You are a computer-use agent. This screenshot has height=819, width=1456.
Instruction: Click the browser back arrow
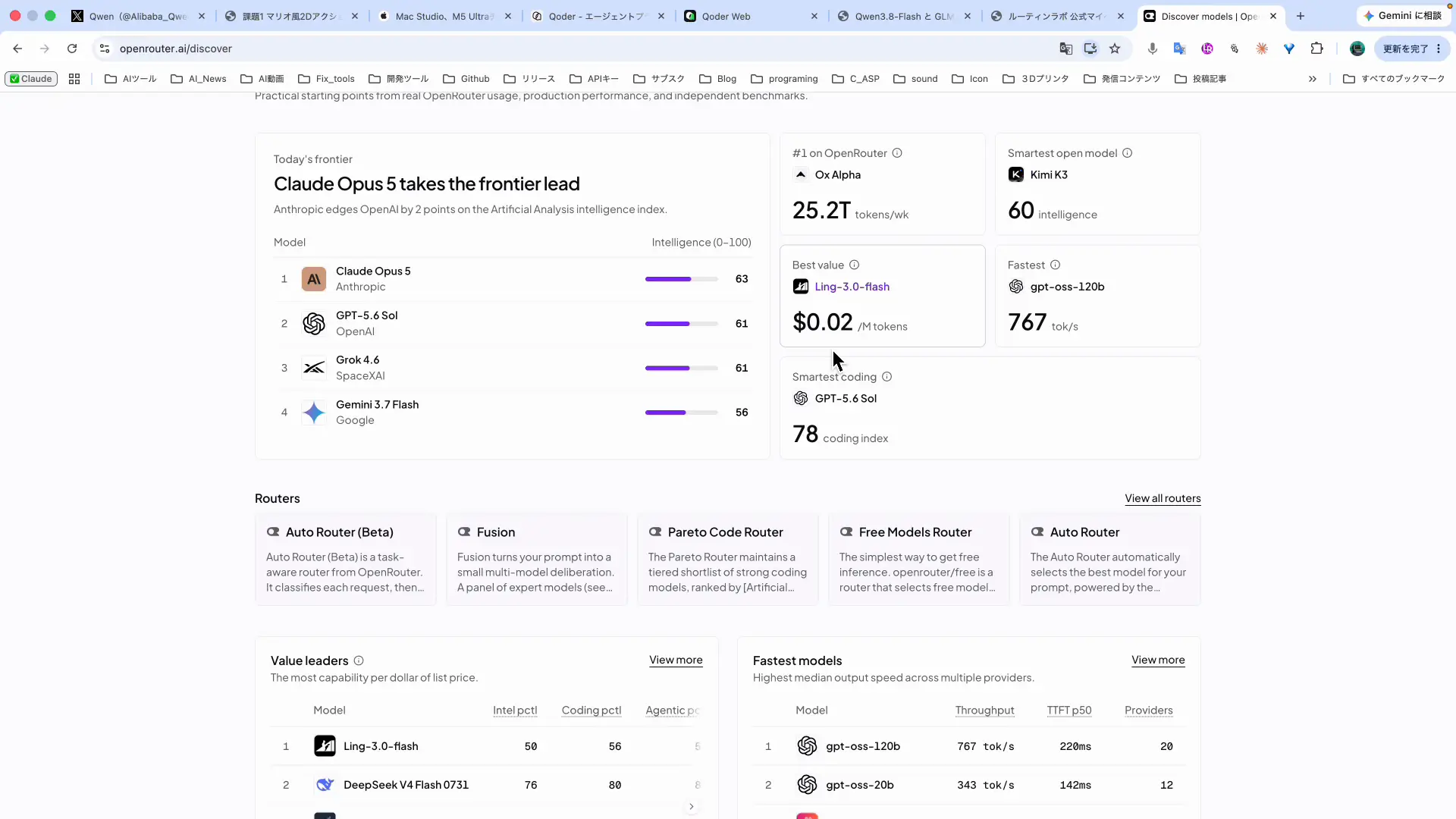point(17,49)
